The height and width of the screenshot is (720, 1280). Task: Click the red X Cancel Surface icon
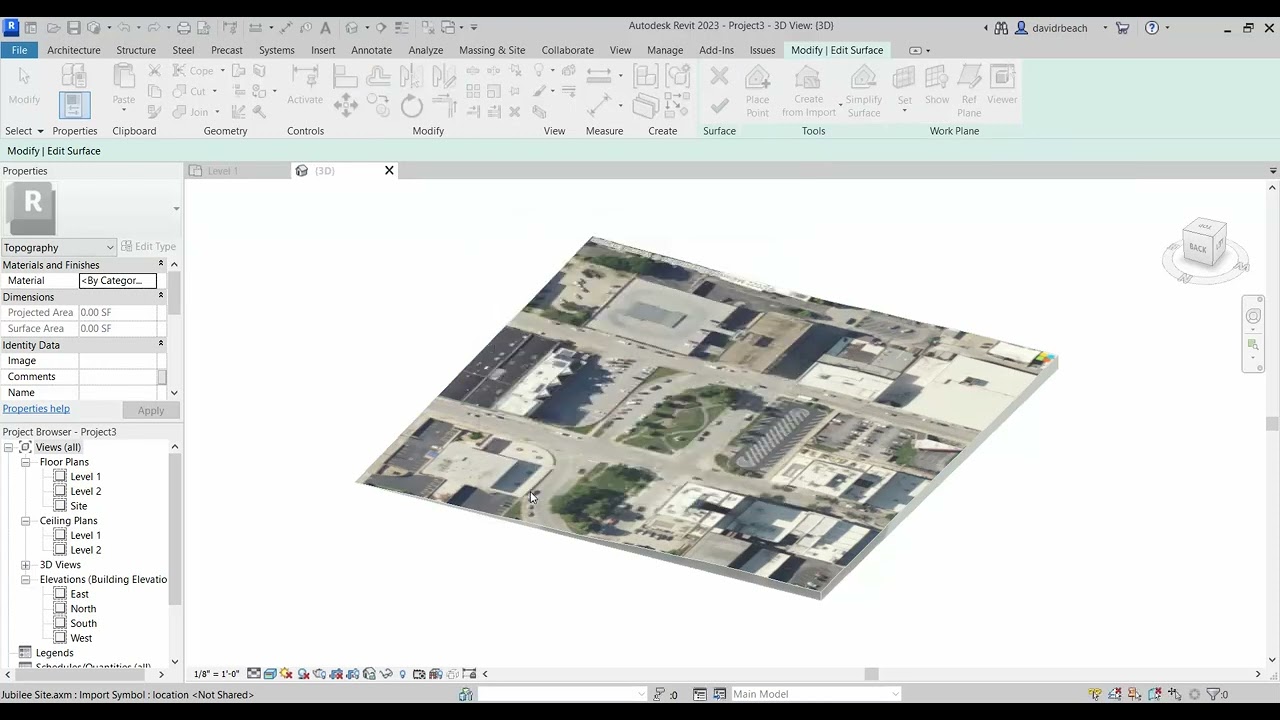[719, 76]
